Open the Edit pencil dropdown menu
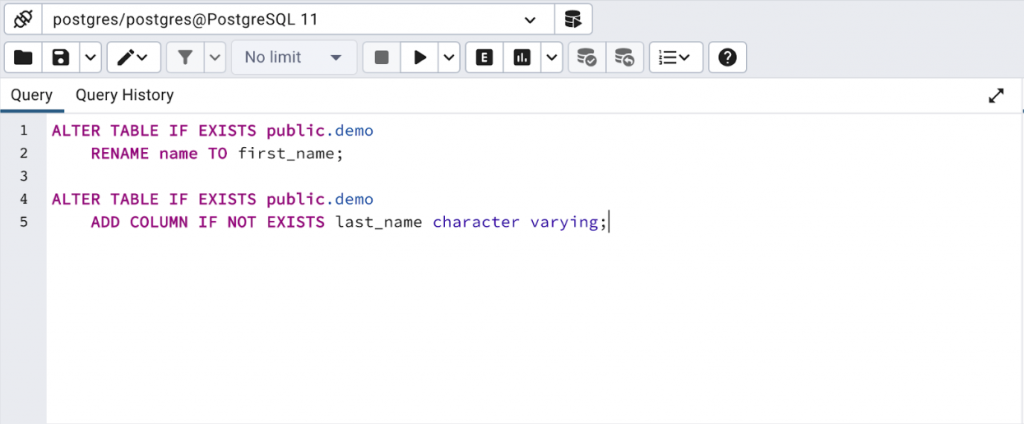 pyautogui.click(x=132, y=58)
